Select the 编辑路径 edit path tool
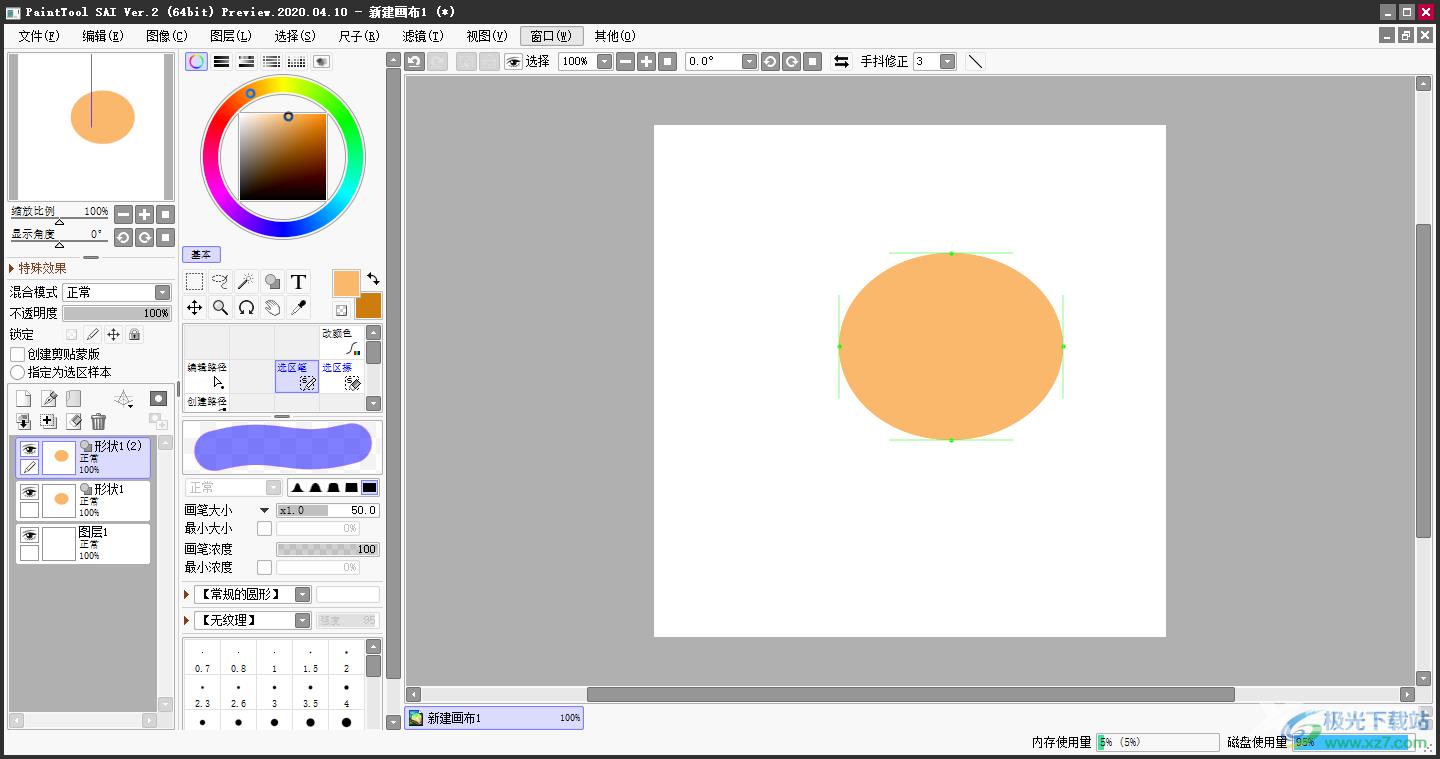1440x759 pixels. [x=207, y=376]
